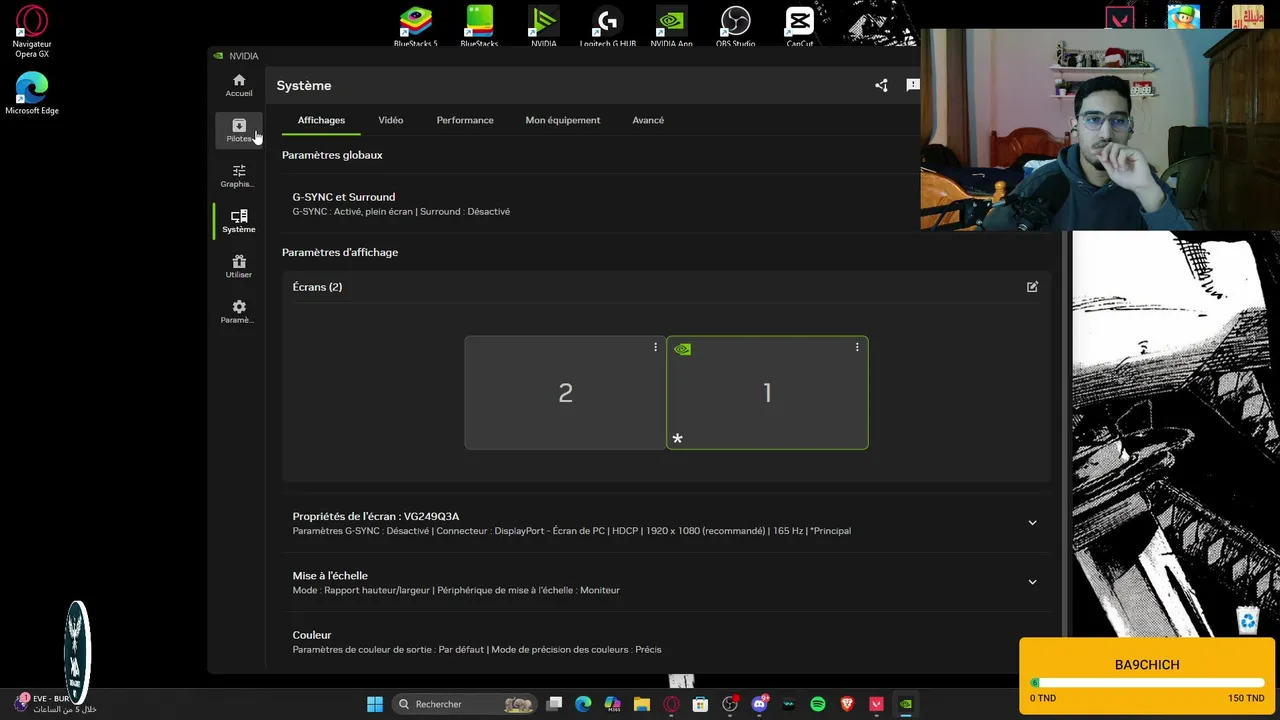
Task: Open Task View on the taskbar
Action: 555,704
